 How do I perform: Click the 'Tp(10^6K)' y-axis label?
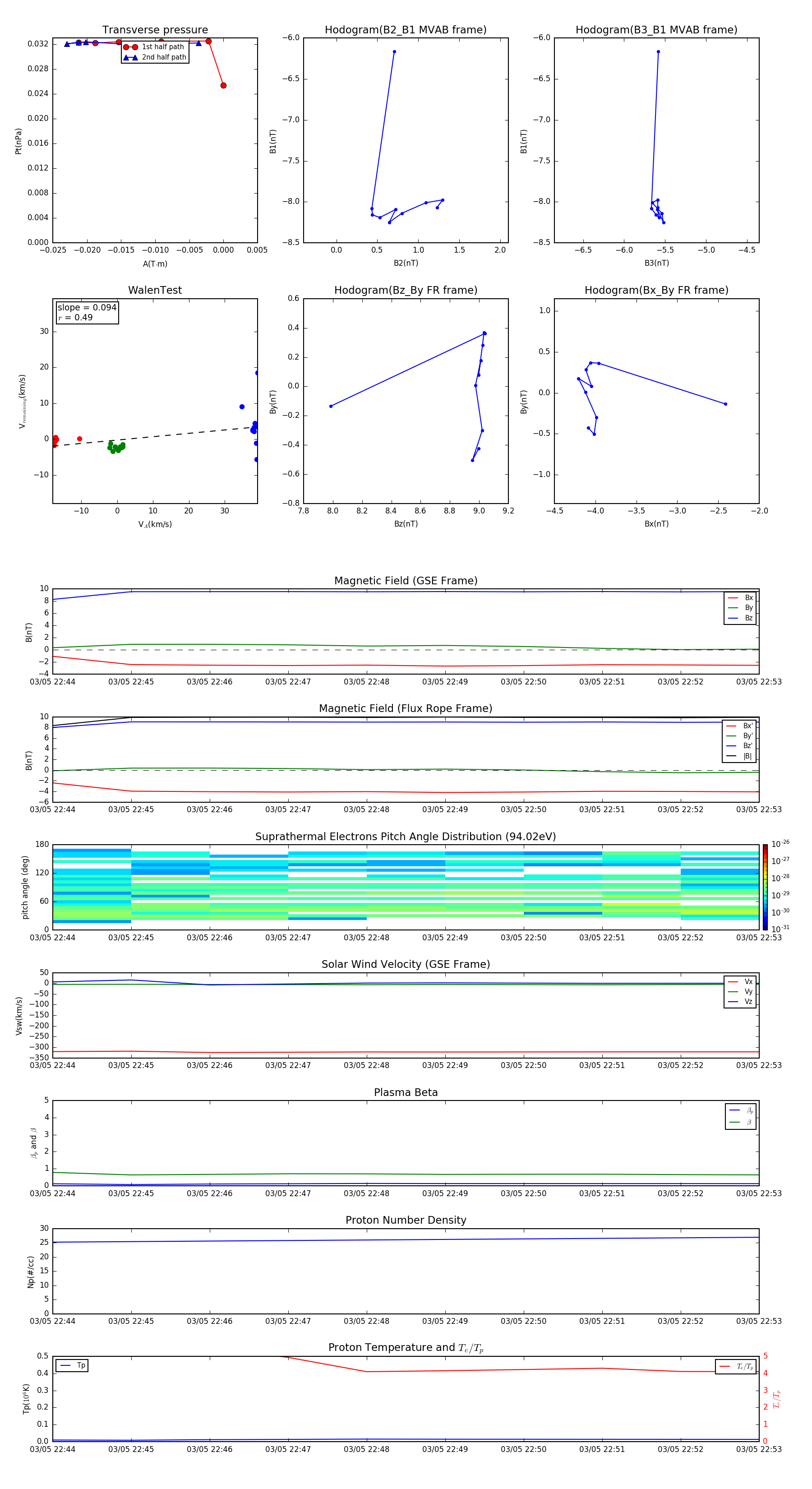[x=26, y=1399]
